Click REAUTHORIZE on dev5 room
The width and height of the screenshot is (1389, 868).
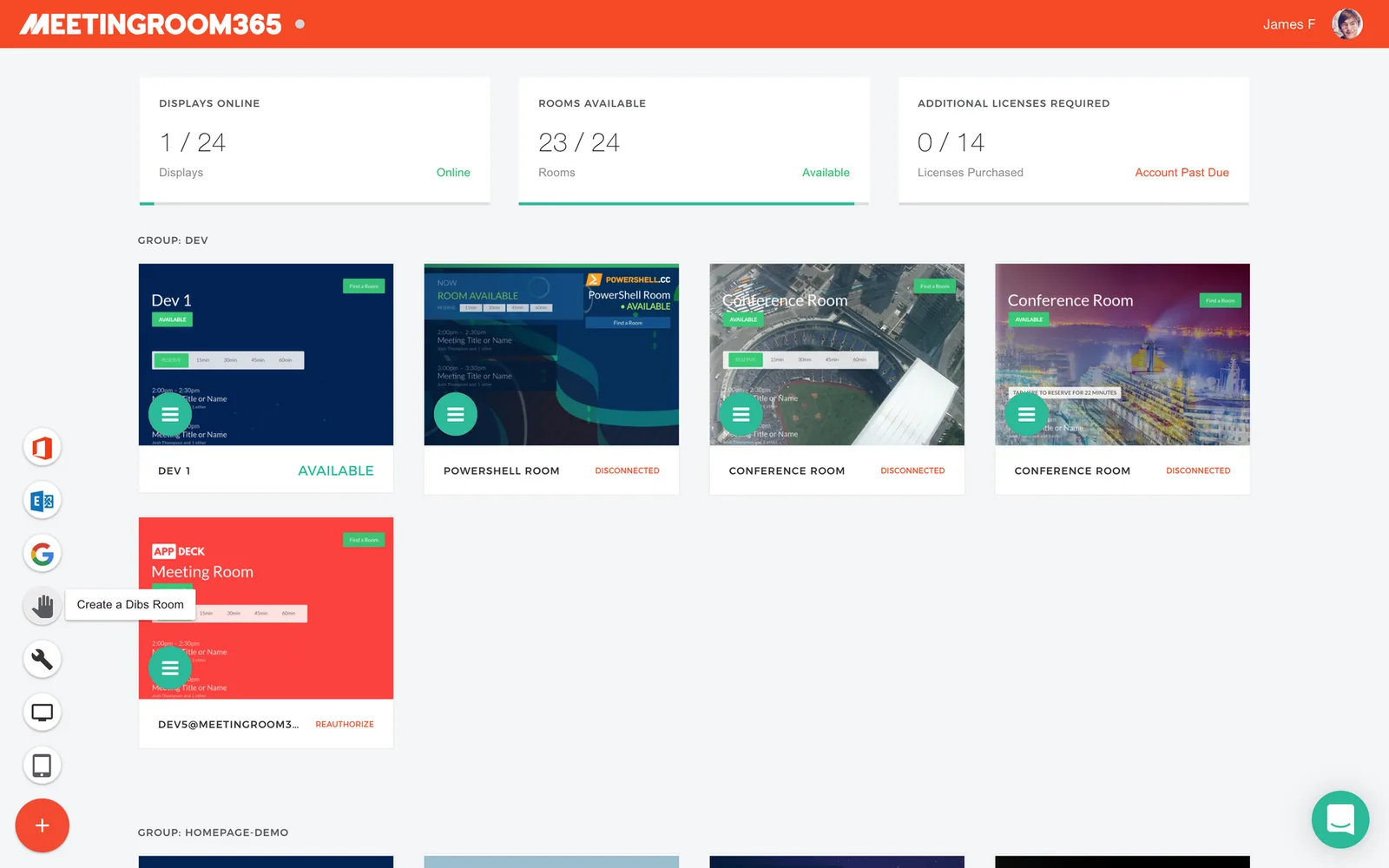345,724
